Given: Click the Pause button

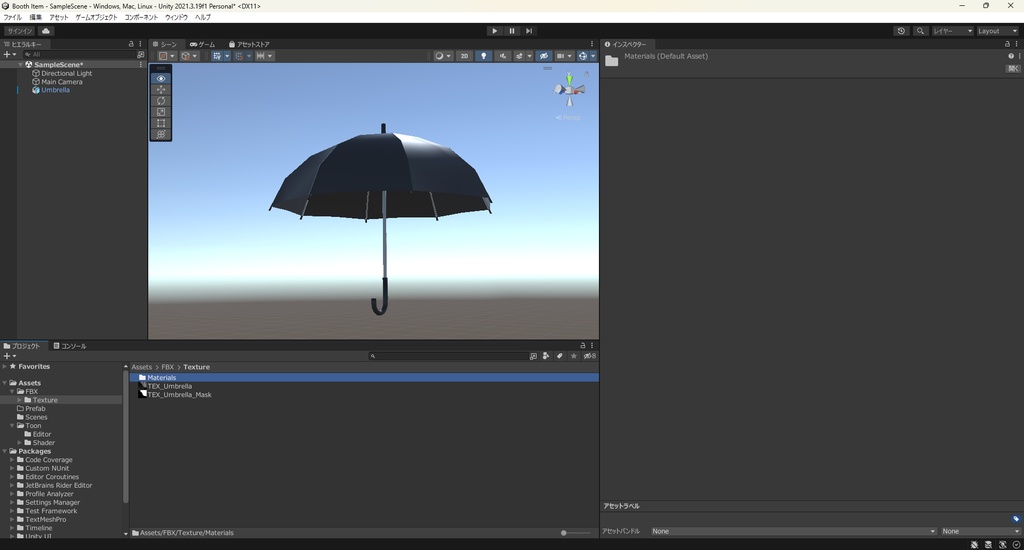Looking at the screenshot, I should point(512,31).
